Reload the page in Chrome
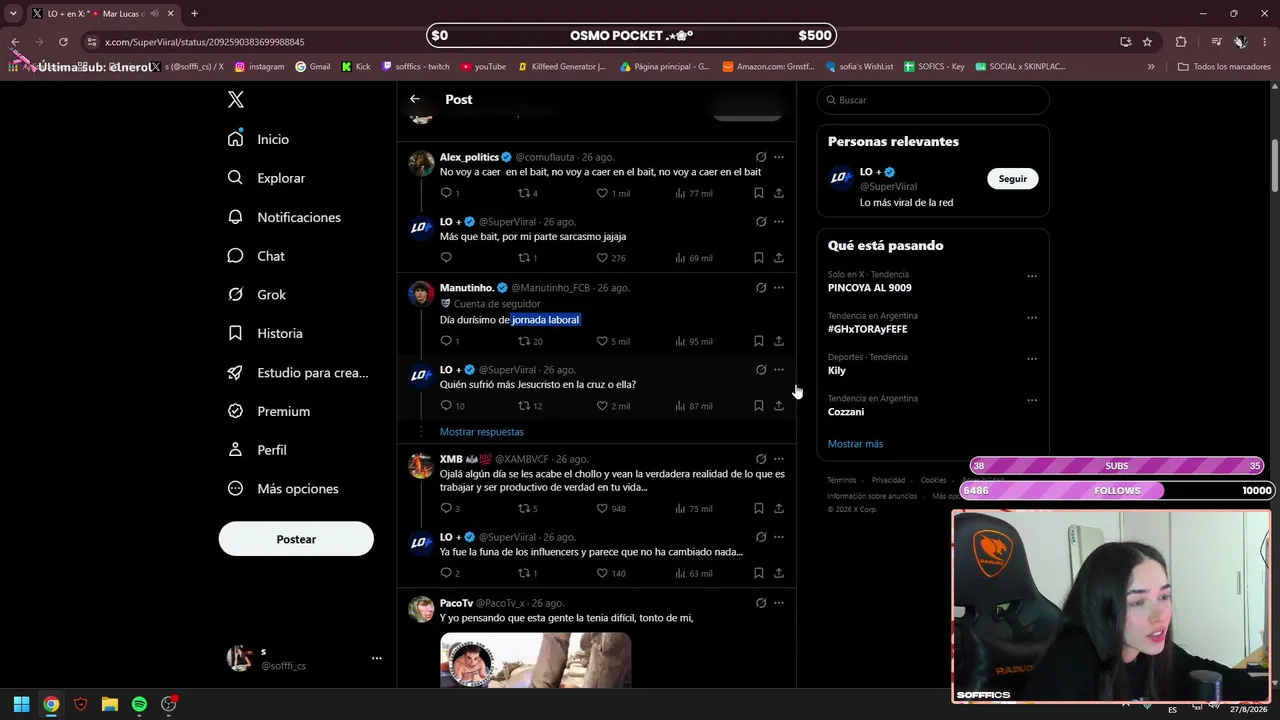The width and height of the screenshot is (1280, 720). [x=63, y=42]
